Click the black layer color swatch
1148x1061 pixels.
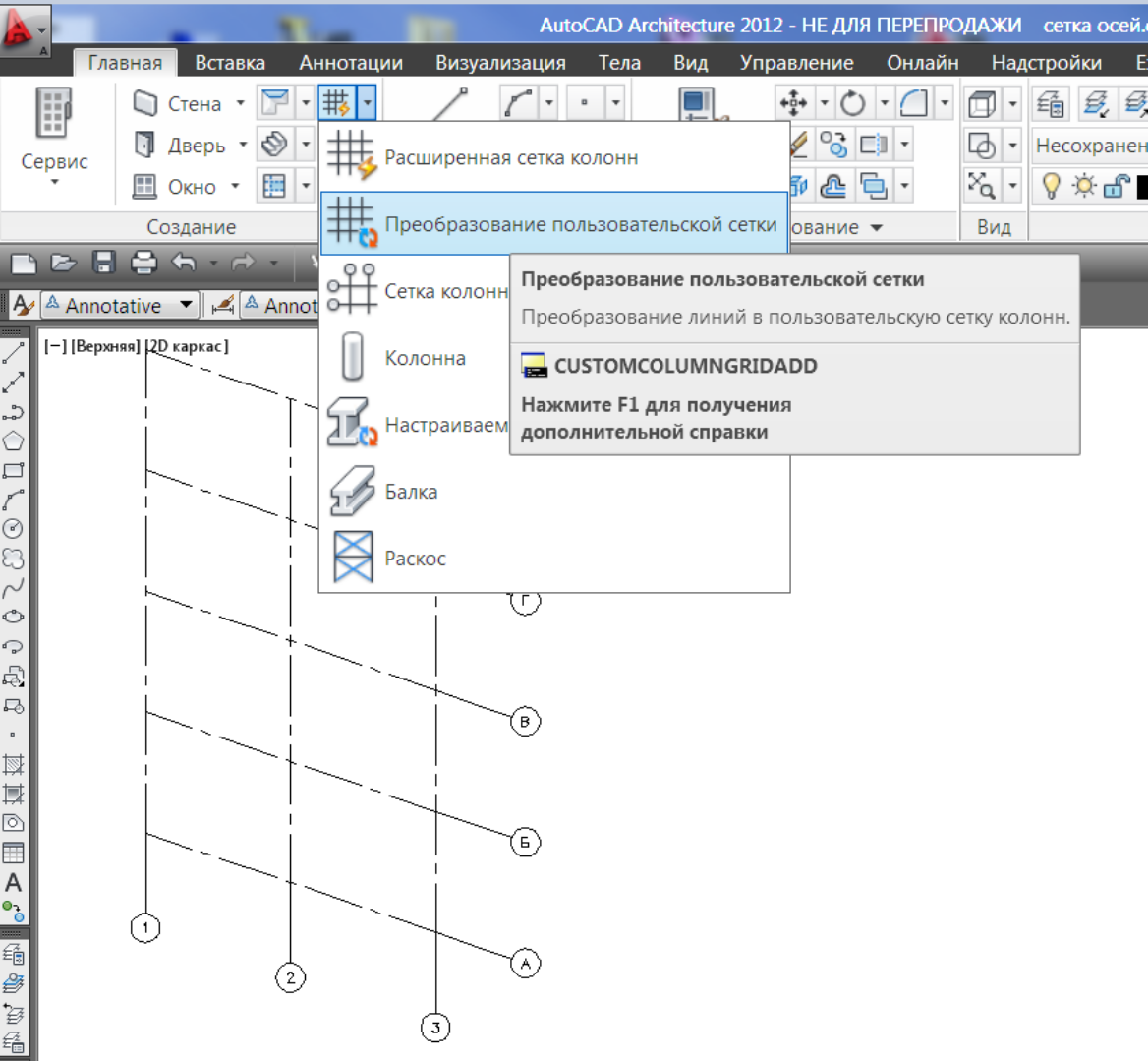1142,186
